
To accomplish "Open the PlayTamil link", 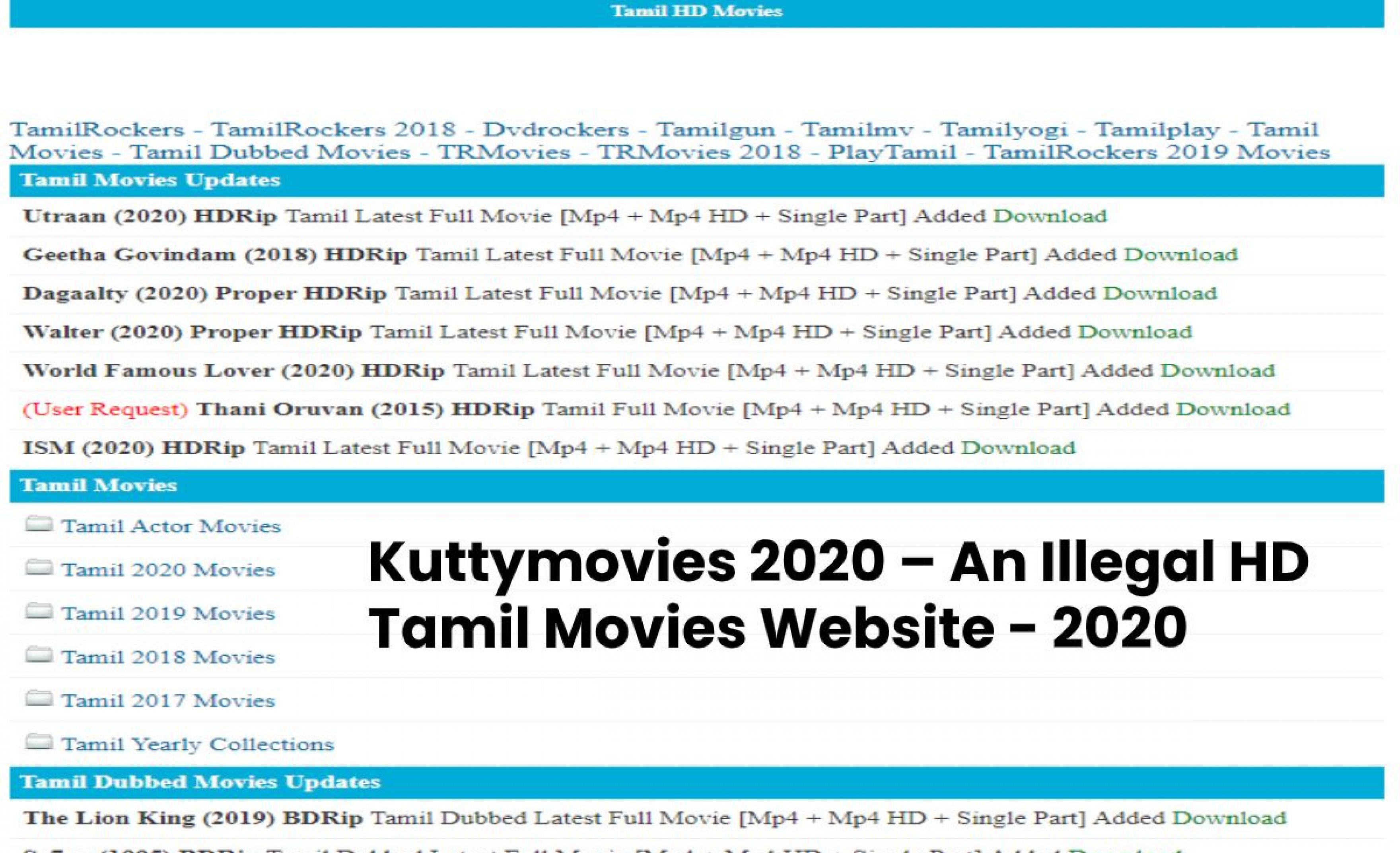I will point(892,152).
